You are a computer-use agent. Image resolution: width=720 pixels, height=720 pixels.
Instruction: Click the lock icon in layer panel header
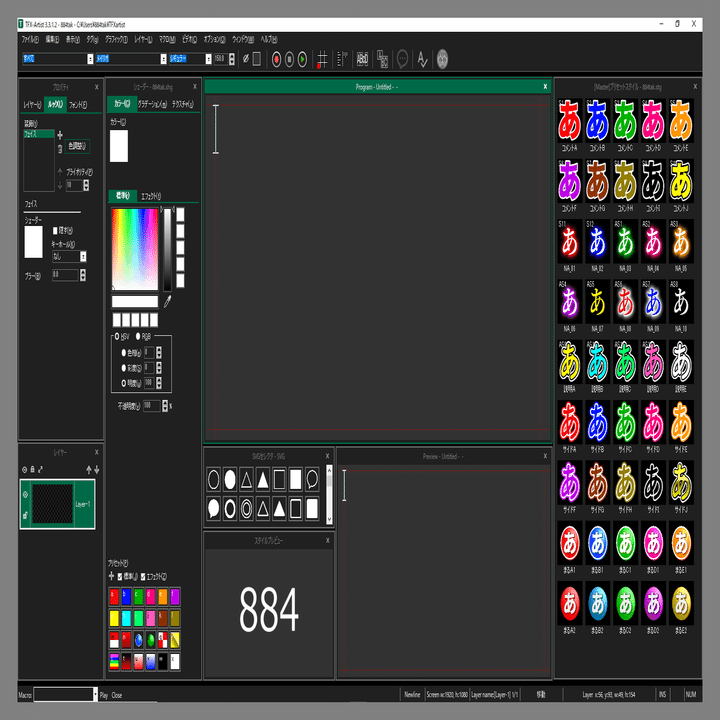click(x=33, y=469)
